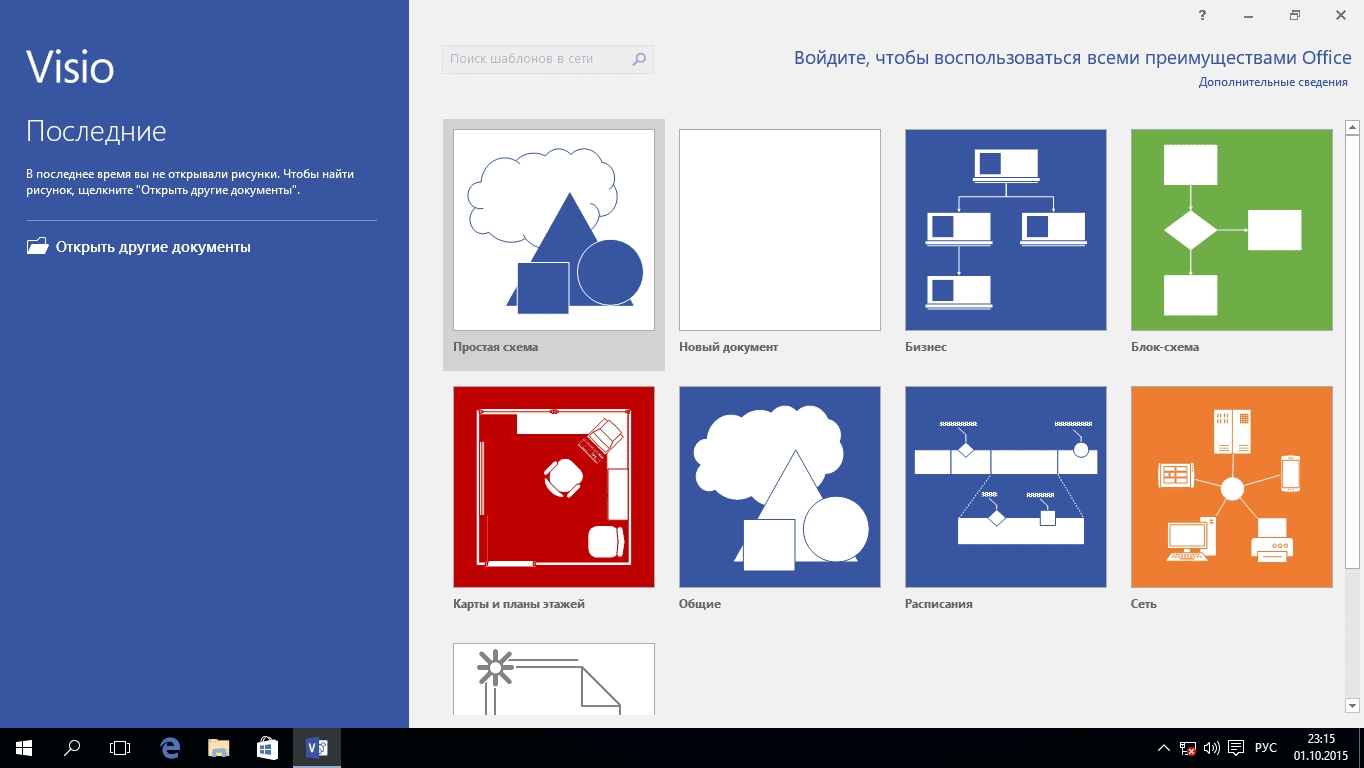Viewport: 1364px width, 768px height.
Task: Click the scrollbar up arrow in template list
Action: pyautogui.click(x=1352, y=127)
